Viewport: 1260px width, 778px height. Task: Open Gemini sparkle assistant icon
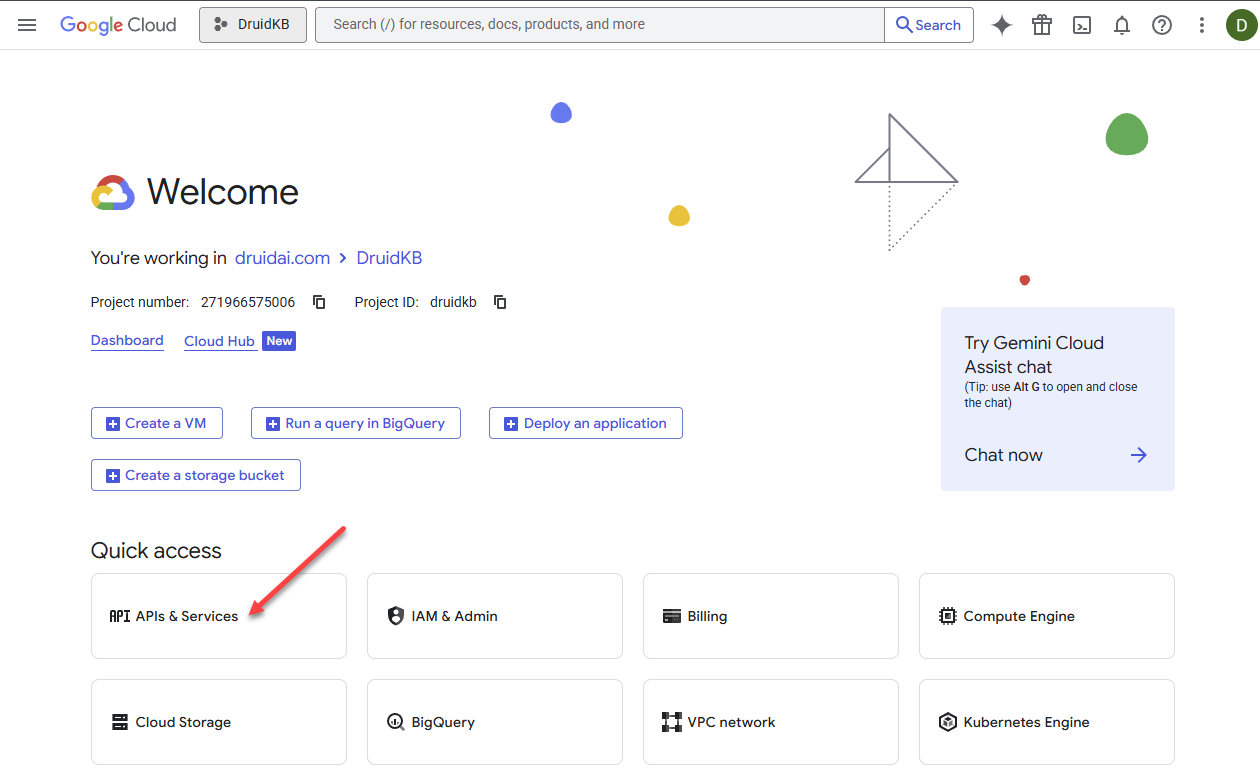pyautogui.click(x=1002, y=25)
